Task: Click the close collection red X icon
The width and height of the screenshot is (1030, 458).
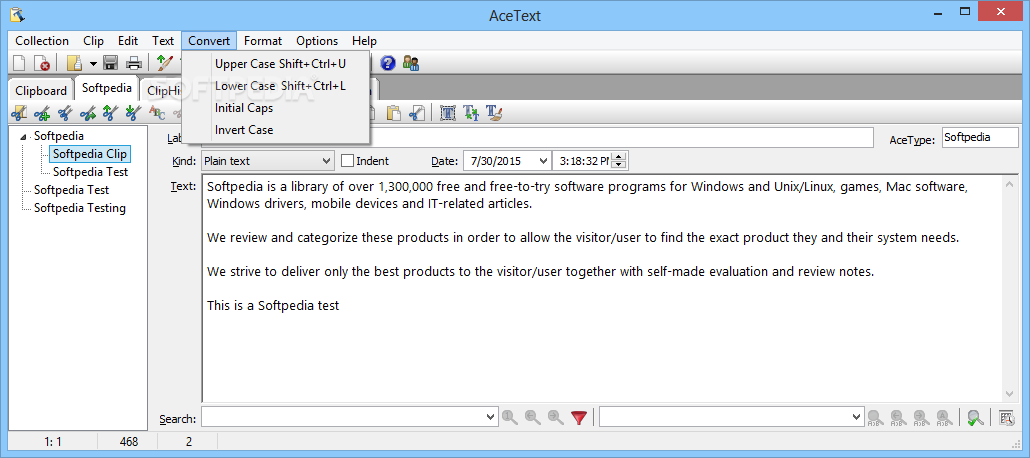Action: pos(41,63)
